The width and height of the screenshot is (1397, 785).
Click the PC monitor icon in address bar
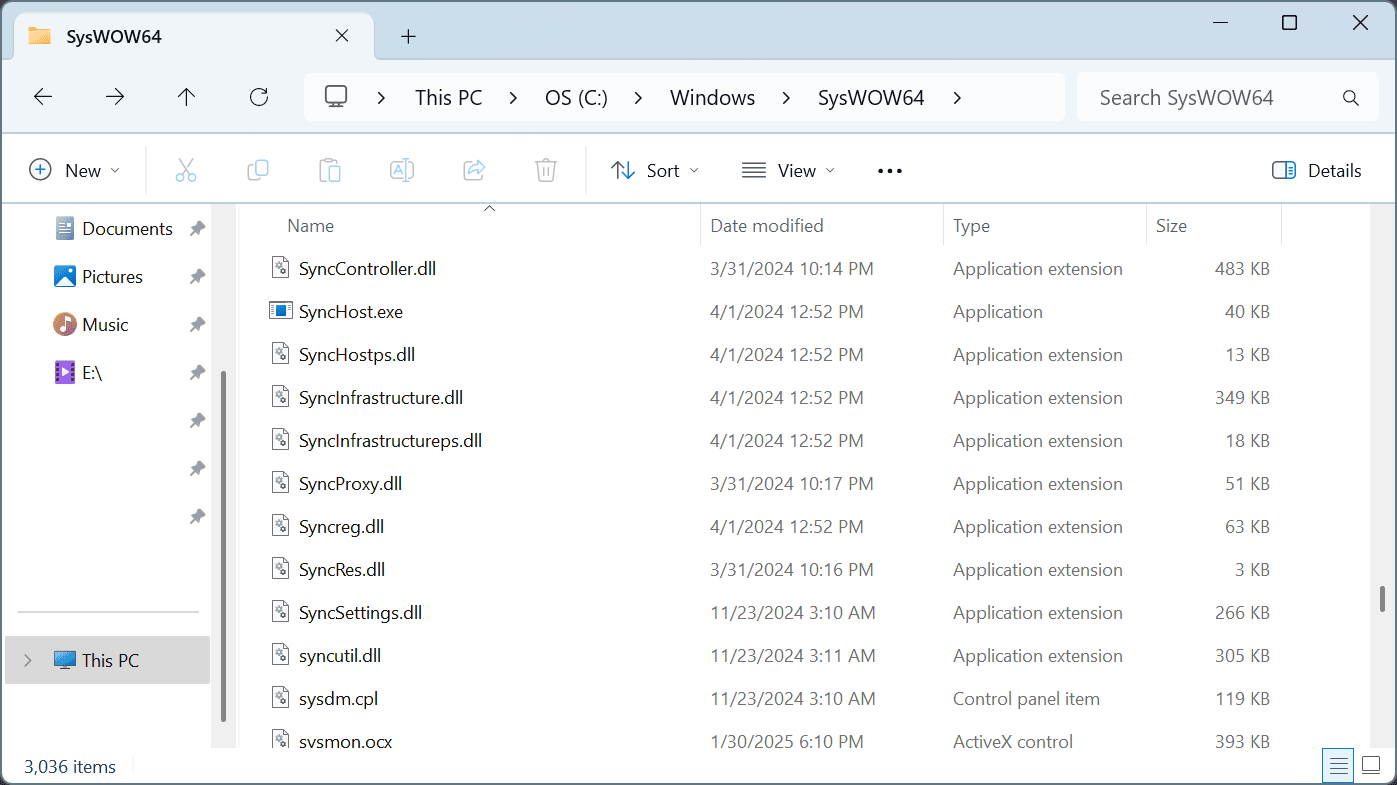[x=336, y=97]
